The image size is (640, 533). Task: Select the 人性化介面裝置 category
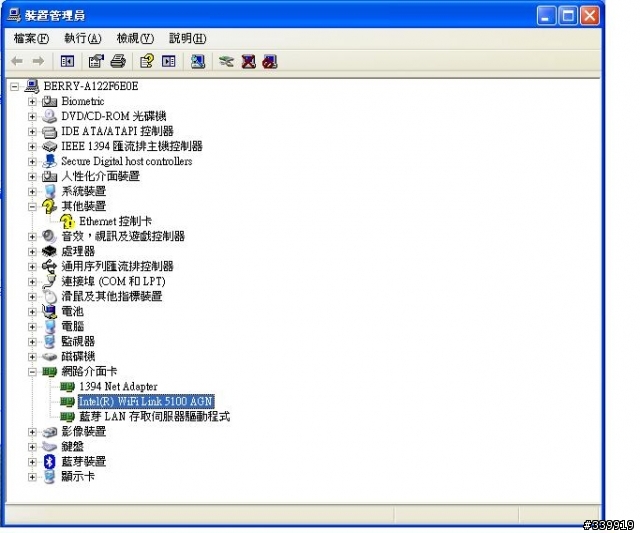coord(101,176)
